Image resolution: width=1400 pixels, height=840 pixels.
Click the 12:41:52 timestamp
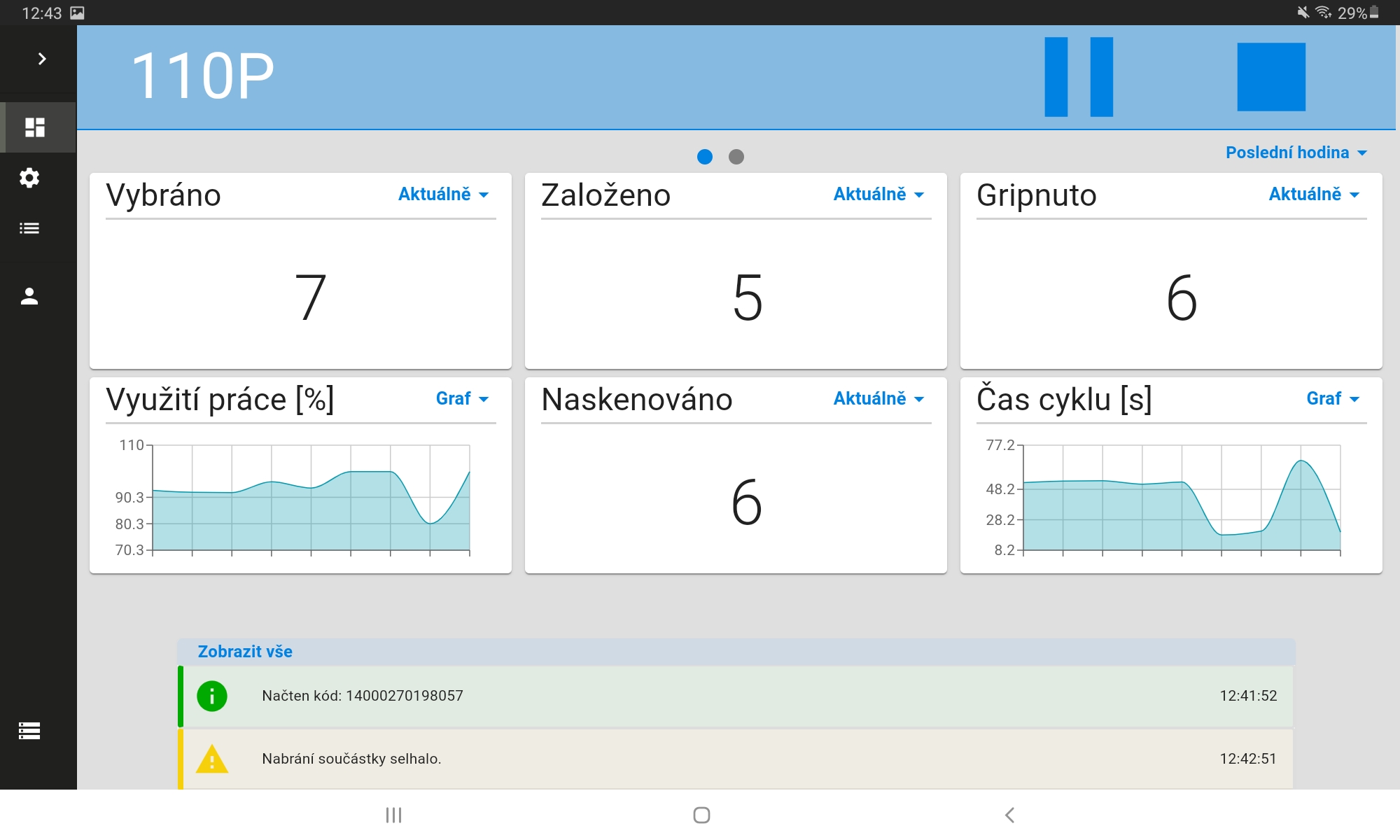[x=1248, y=696]
